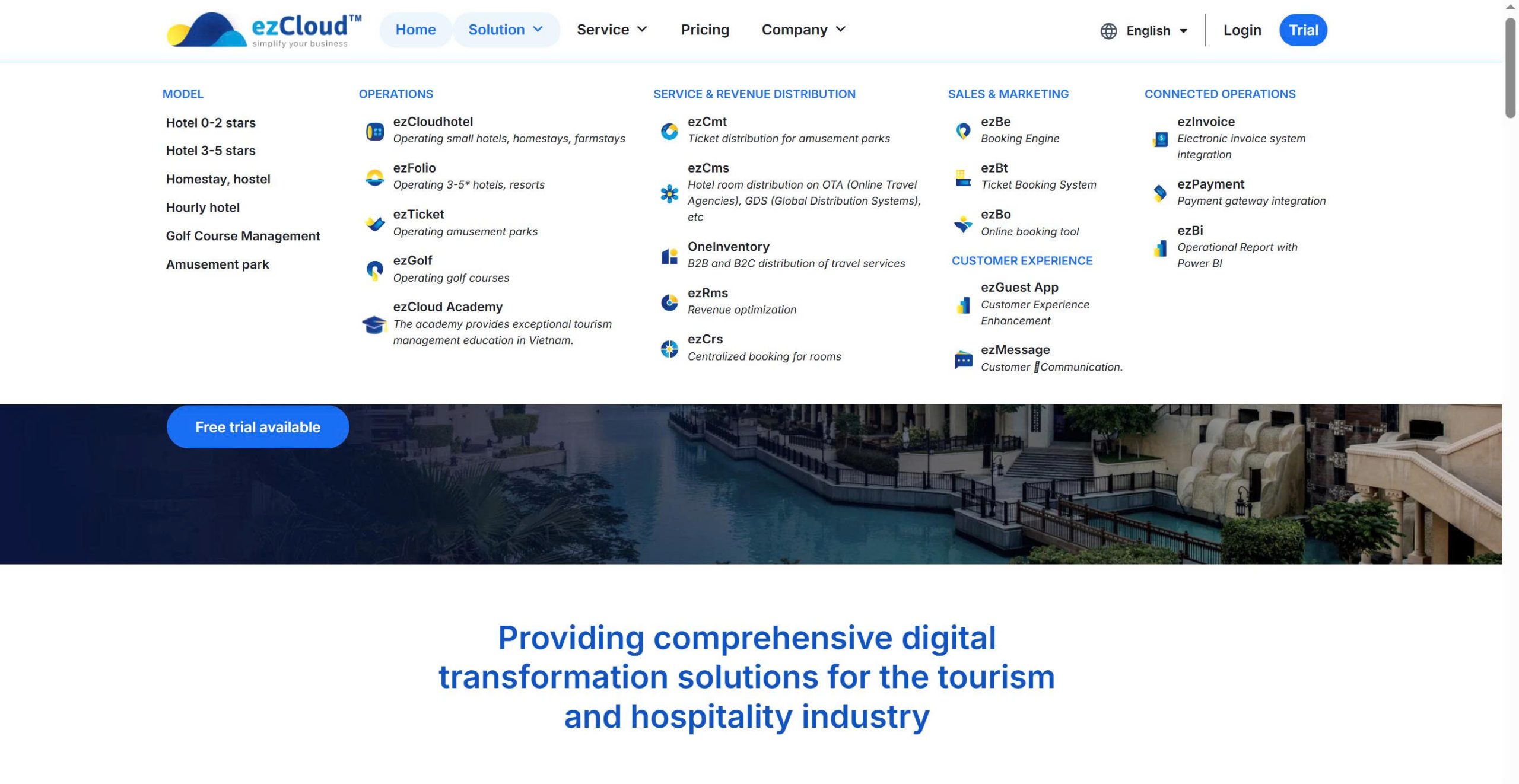Go to the Home menu item

click(x=415, y=30)
